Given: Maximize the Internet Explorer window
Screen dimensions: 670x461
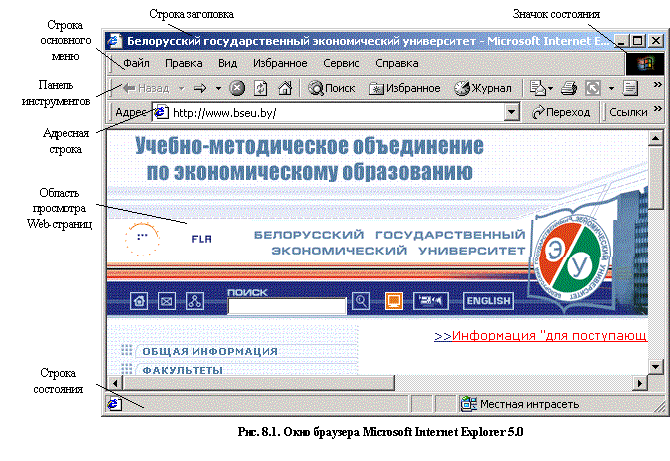Looking at the screenshot, I should tap(637, 41).
